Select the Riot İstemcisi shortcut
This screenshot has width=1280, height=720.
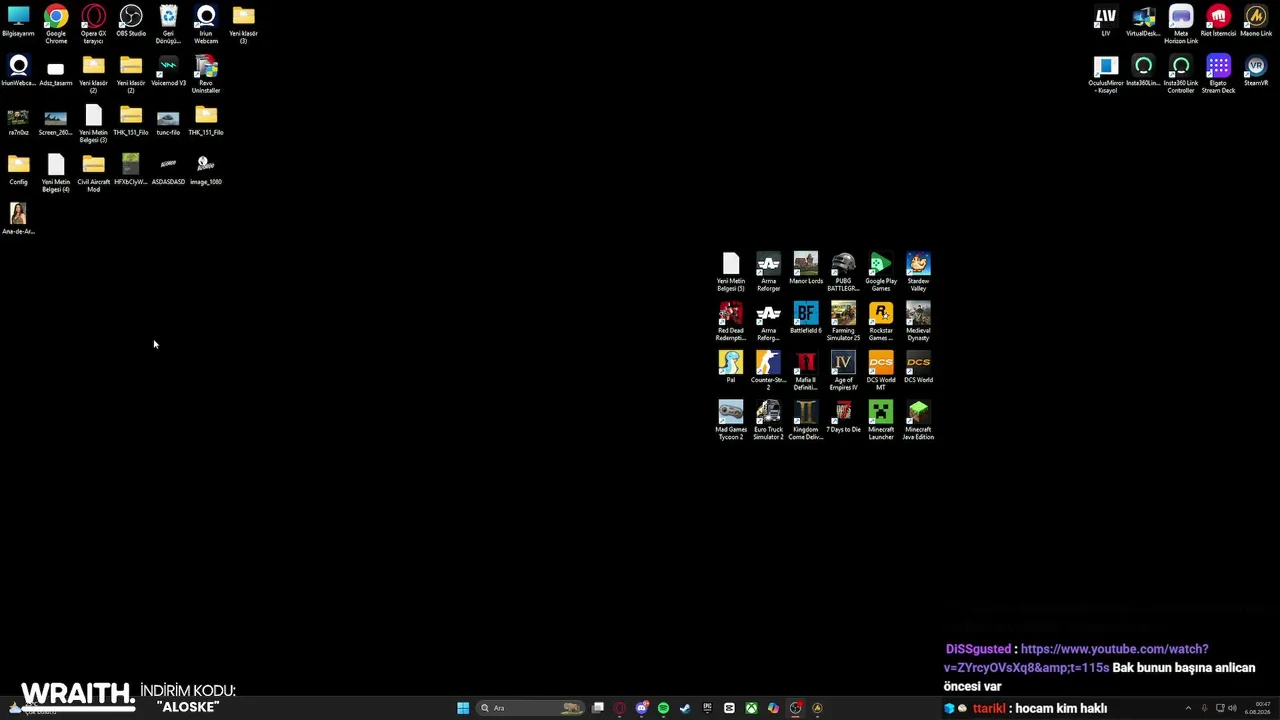[x=1218, y=22]
